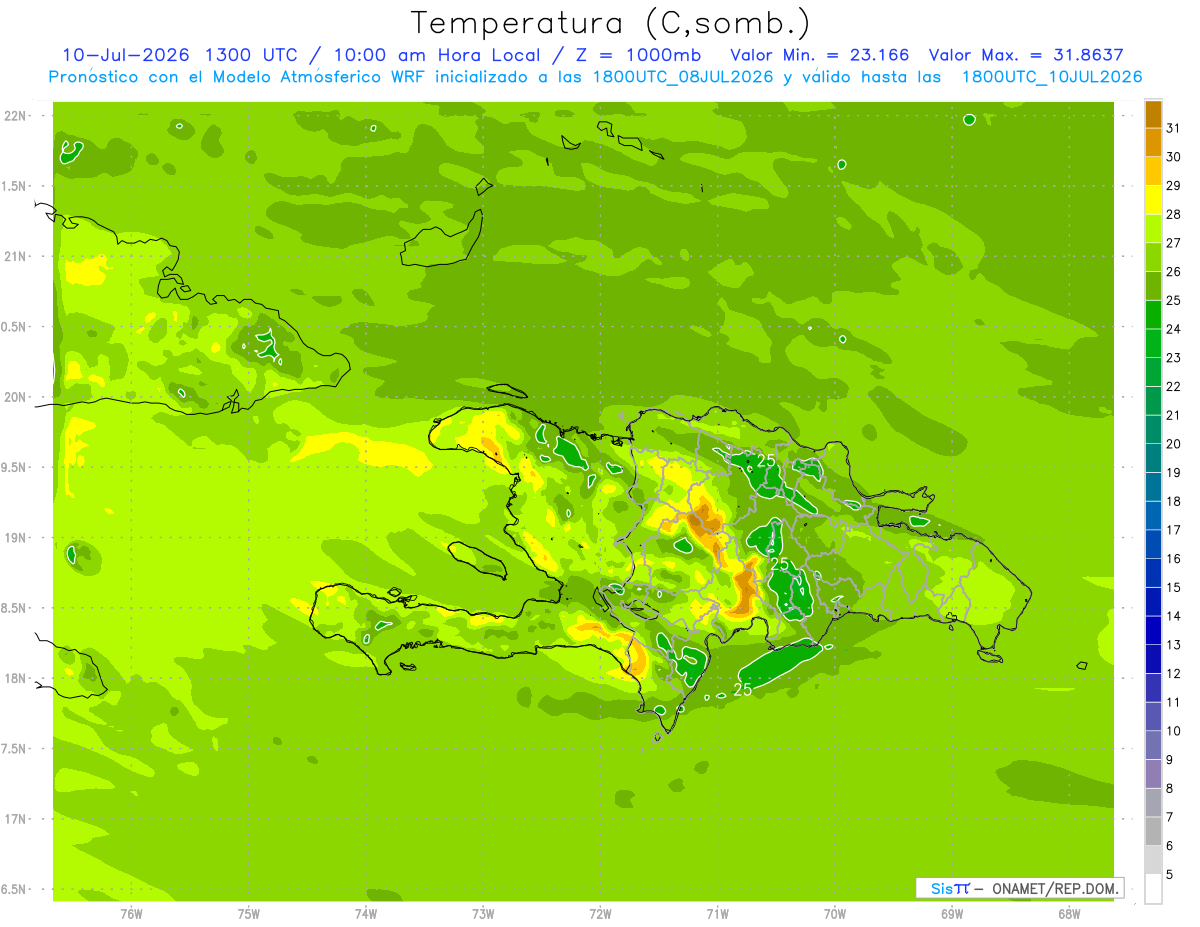
Task: Click the '75W' longitude label
Action: tap(248, 913)
